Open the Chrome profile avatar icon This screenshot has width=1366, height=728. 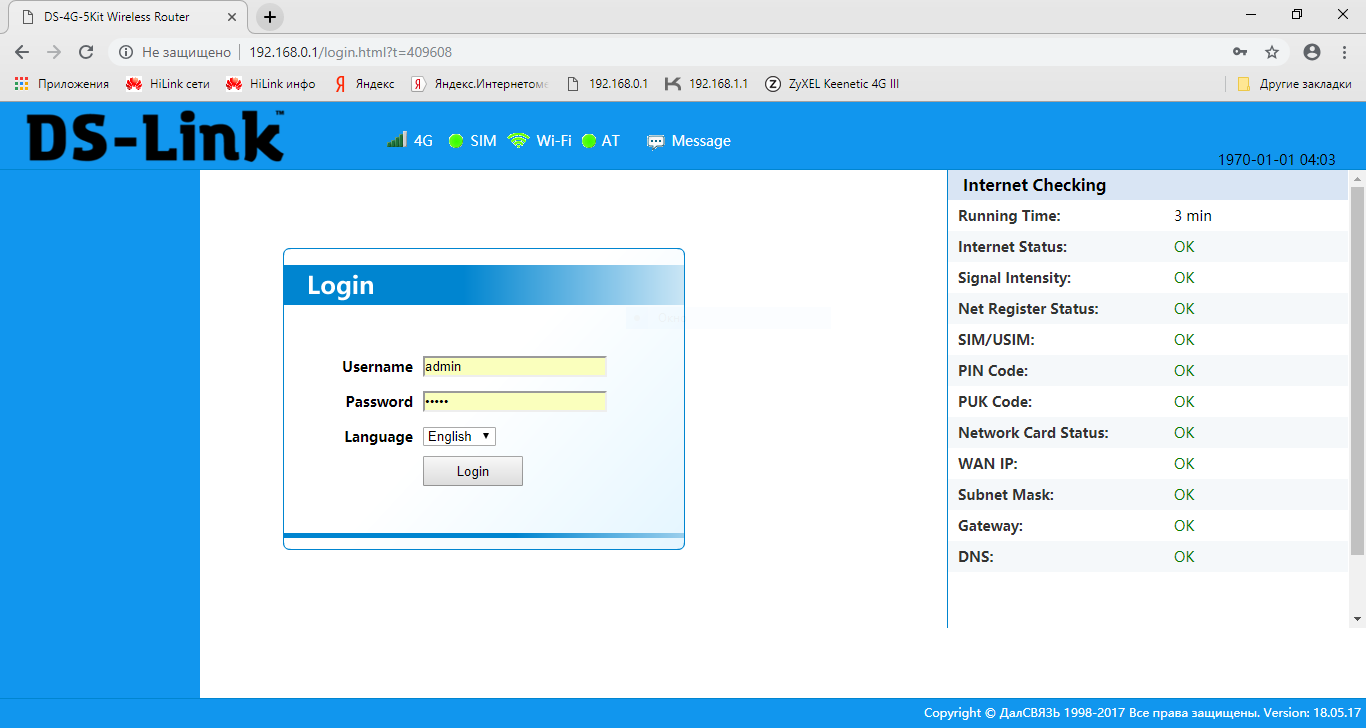1312,52
